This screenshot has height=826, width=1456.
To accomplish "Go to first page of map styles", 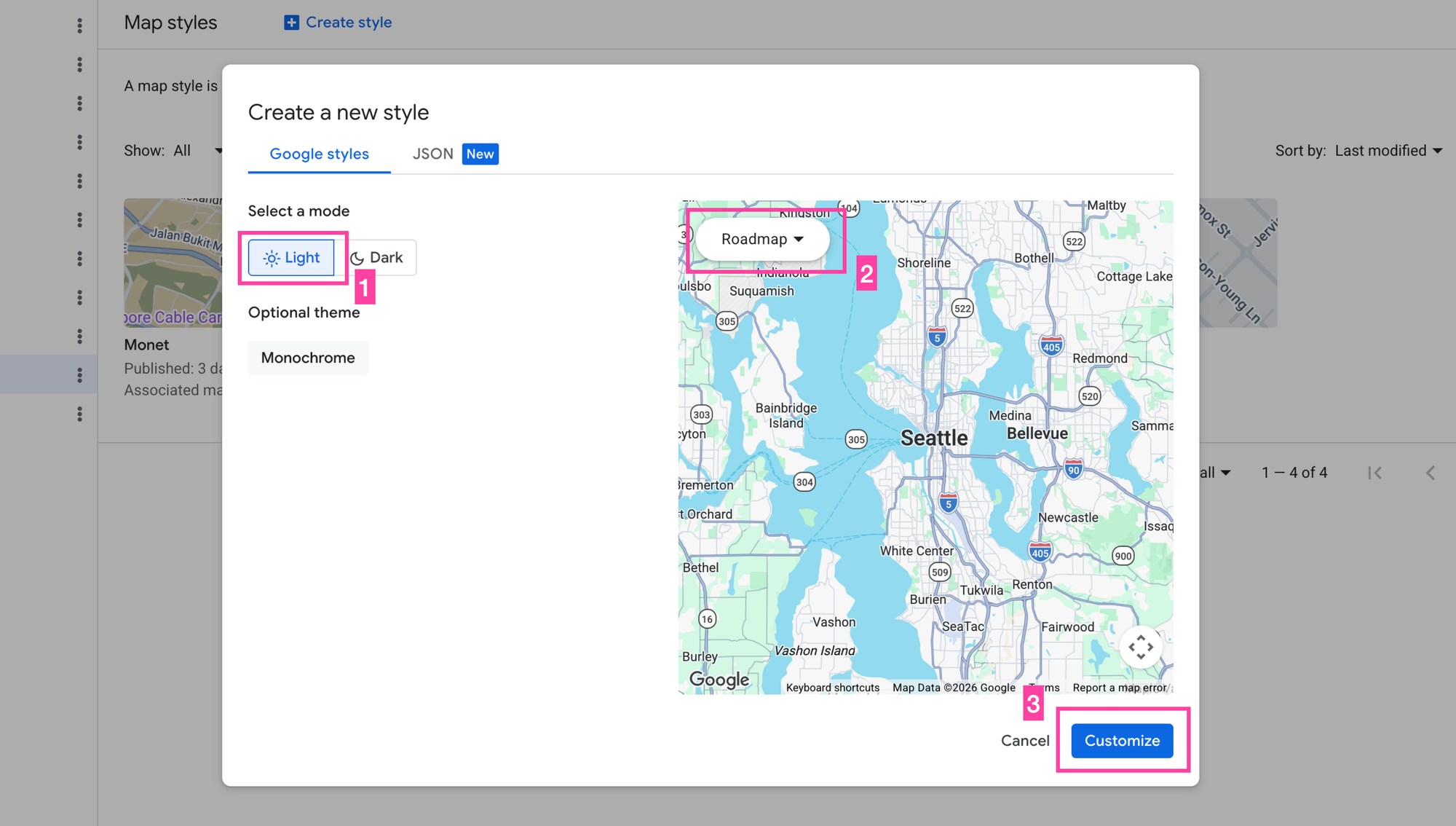I will (x=1374, y=473).
